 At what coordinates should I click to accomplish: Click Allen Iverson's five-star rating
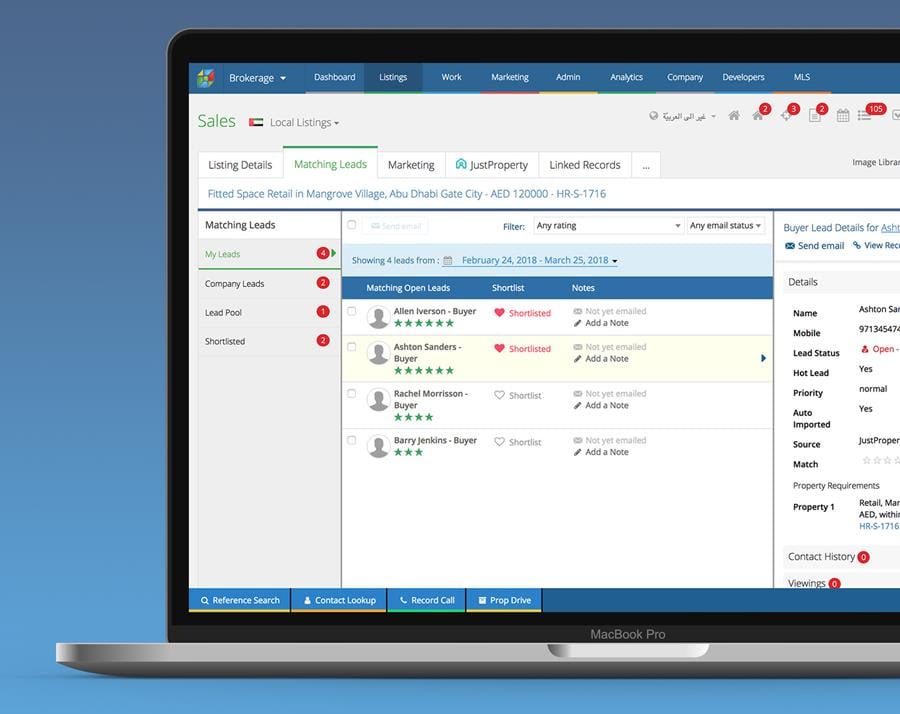point(424,323)
